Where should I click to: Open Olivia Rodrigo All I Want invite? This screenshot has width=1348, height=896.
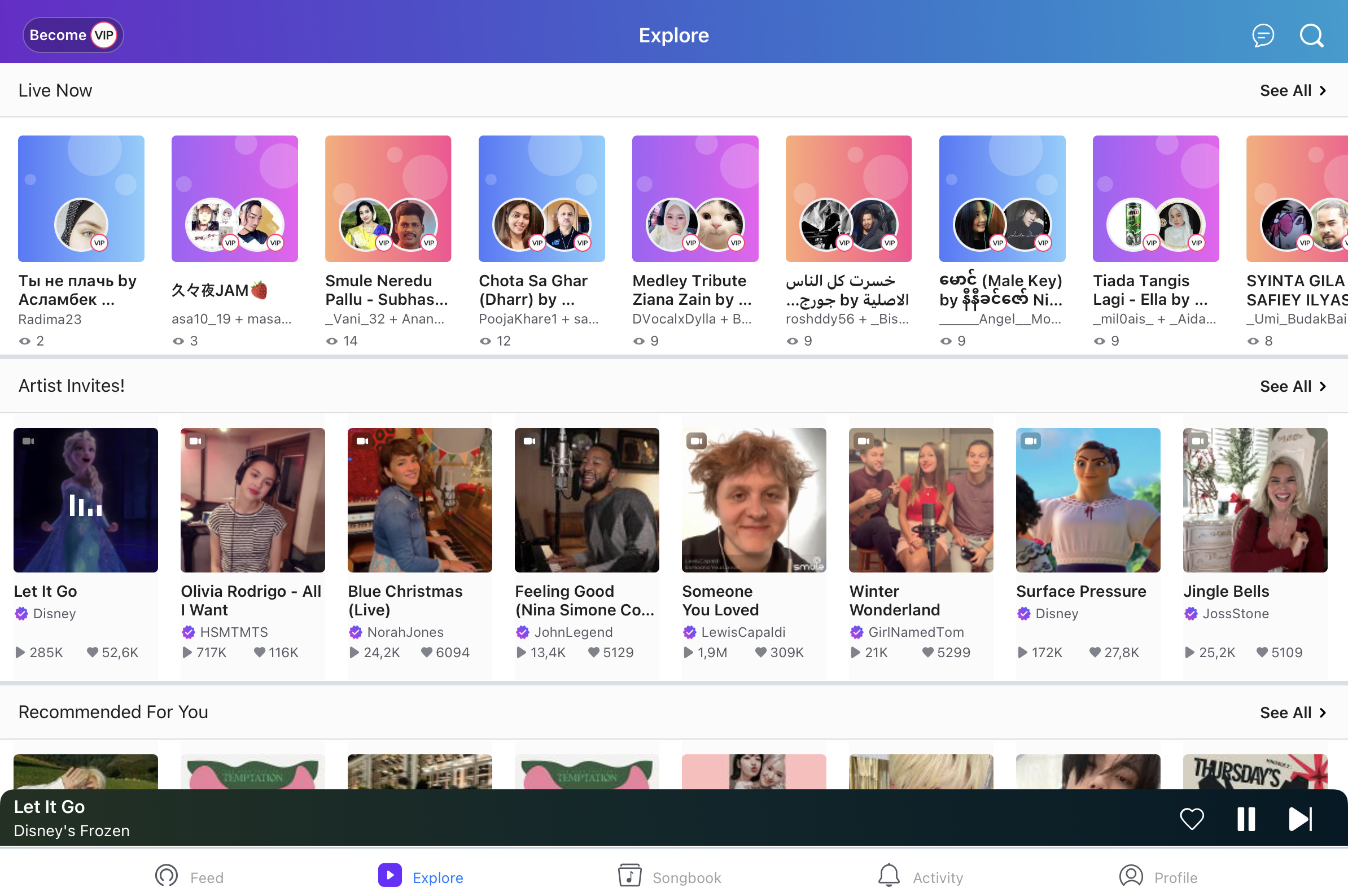[252, 500]
